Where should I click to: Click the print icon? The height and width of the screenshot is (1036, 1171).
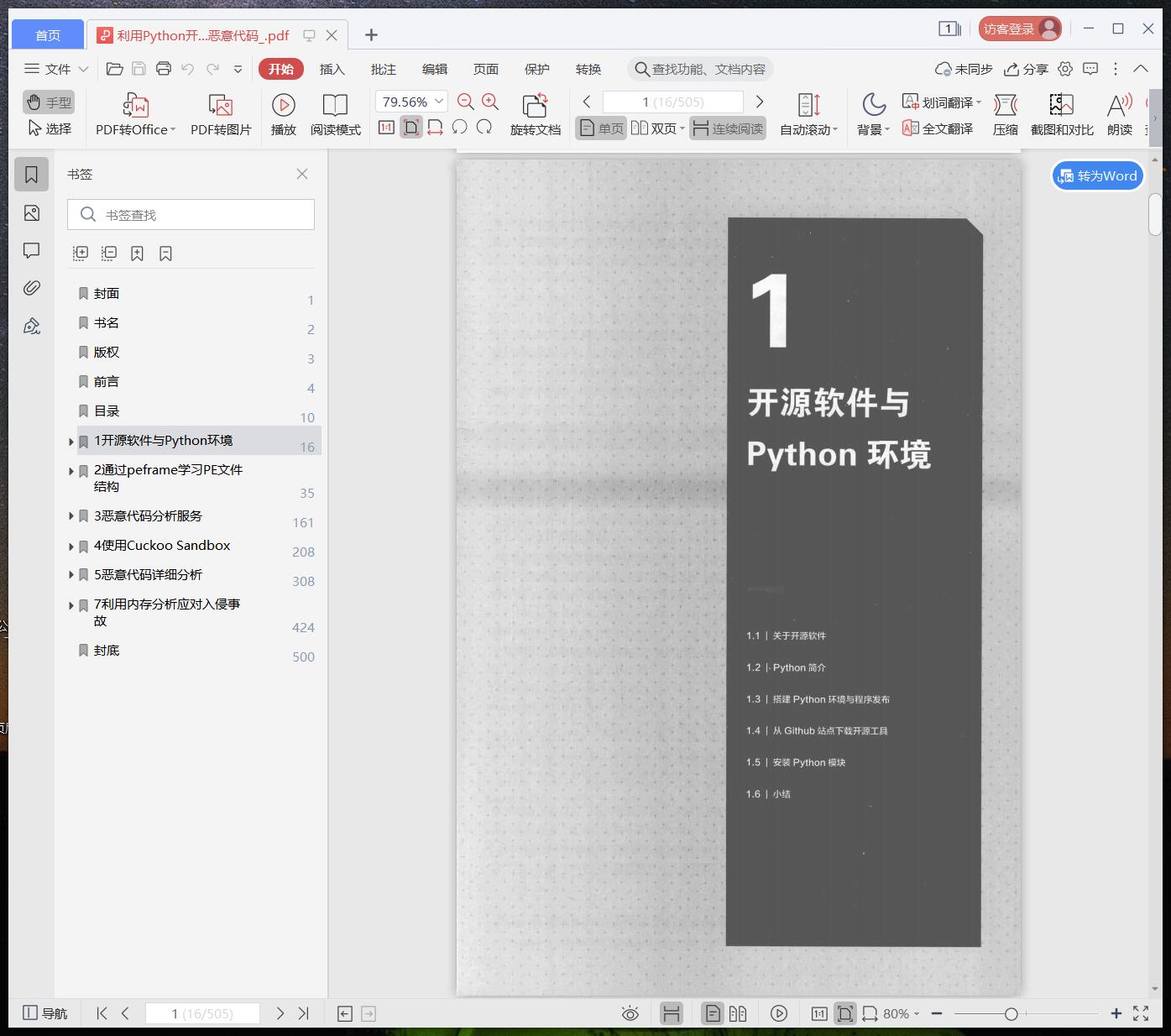click(x=164, y=69)
